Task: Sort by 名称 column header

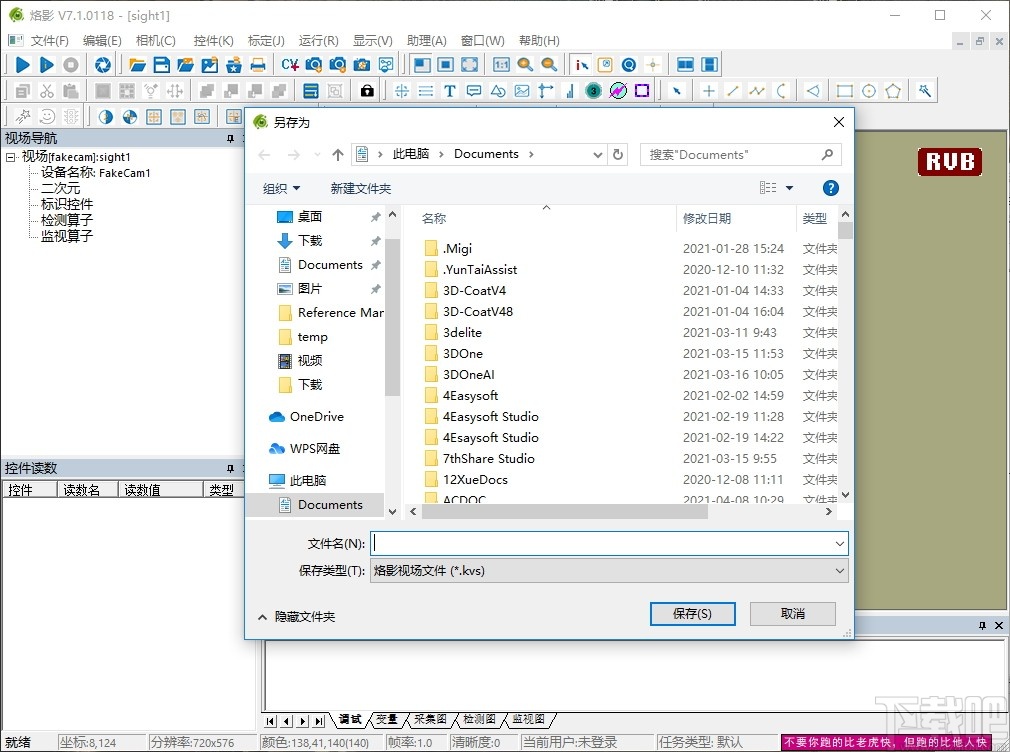Action: 434,218
